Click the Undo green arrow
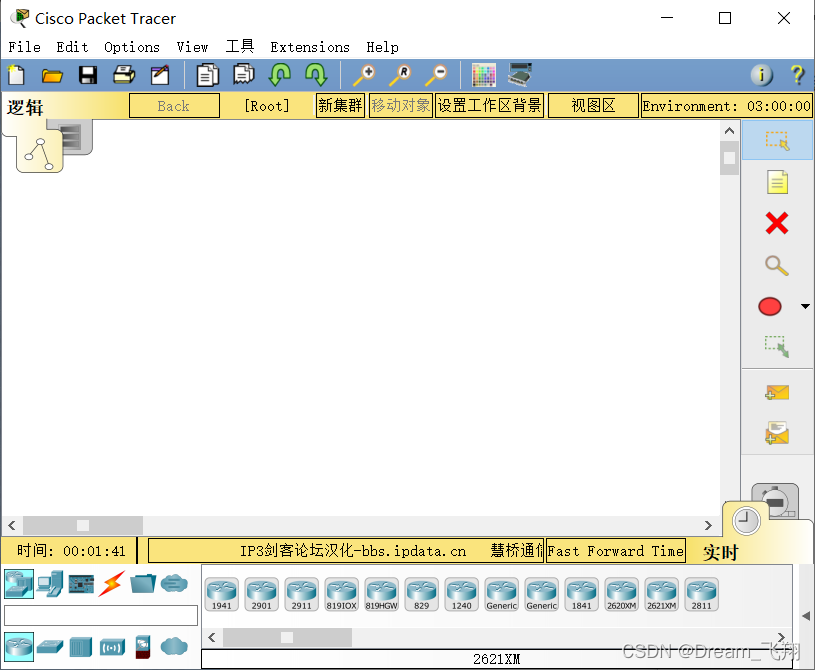815x670 pixels. point(280,75)
